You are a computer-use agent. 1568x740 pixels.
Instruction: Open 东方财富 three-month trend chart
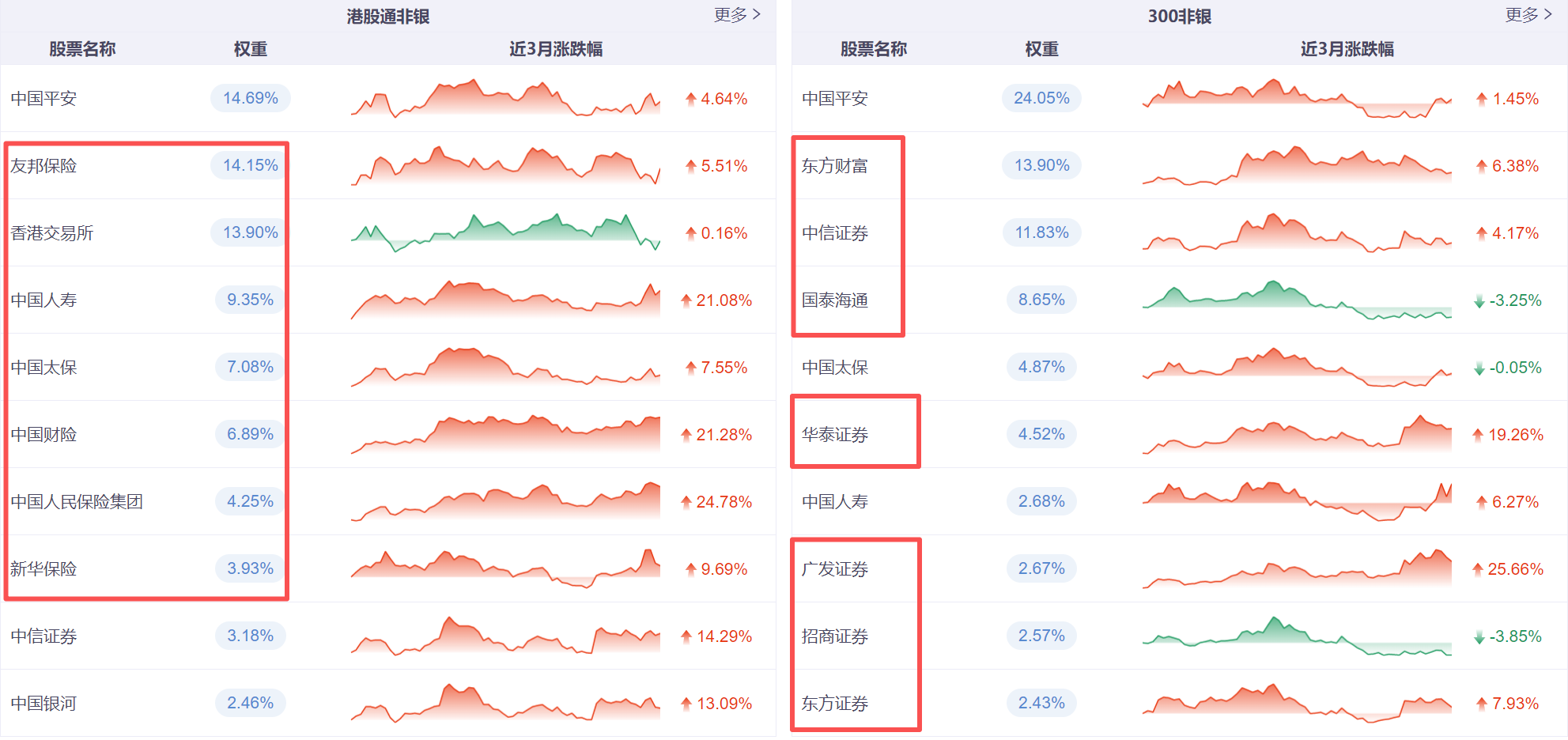click(x=1297, y=165)
